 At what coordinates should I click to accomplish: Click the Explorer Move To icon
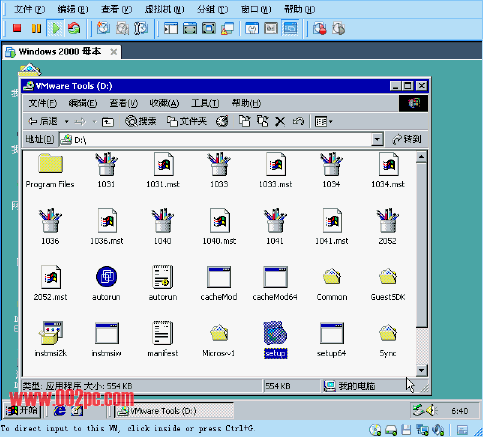(244, 121)
